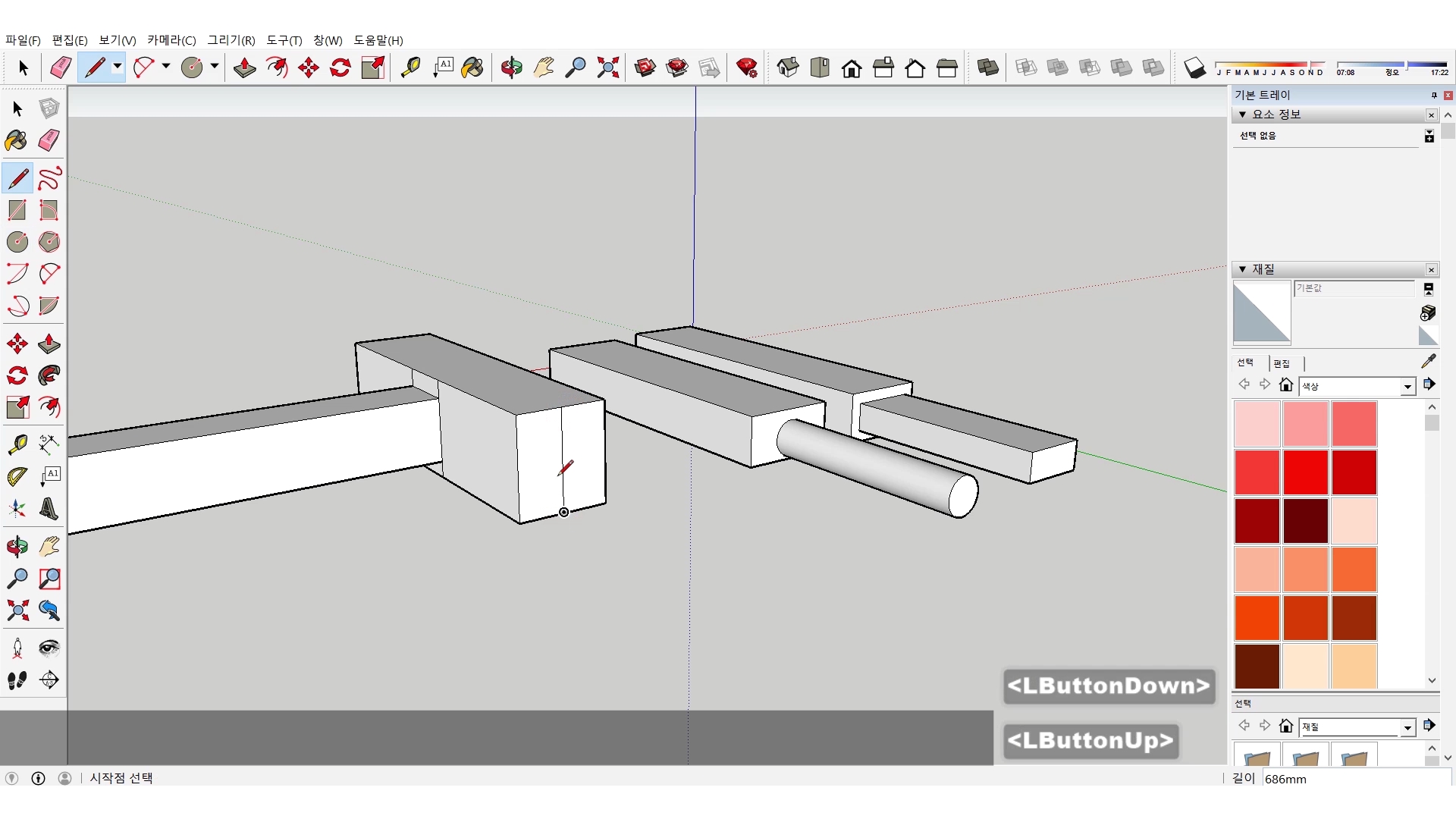Toggle tray auto-hide pin
The image size is (1456, 819).
[1433, 96]
